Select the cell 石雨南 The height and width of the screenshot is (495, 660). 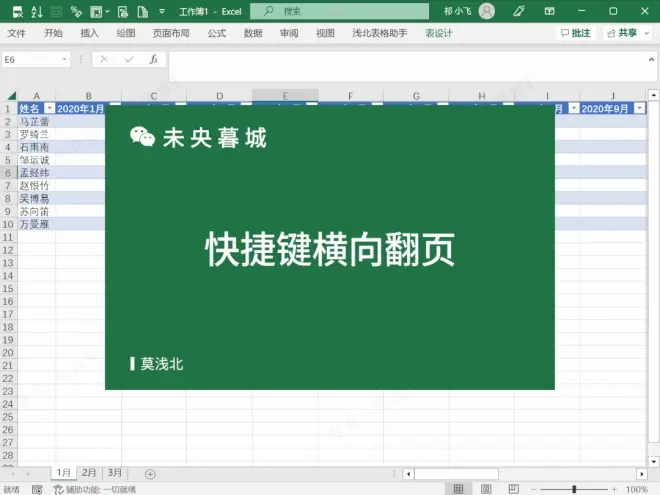tap(36, 147)
